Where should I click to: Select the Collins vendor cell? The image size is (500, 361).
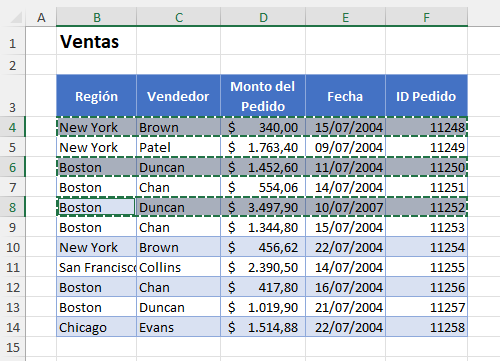(x=178, y=267)
